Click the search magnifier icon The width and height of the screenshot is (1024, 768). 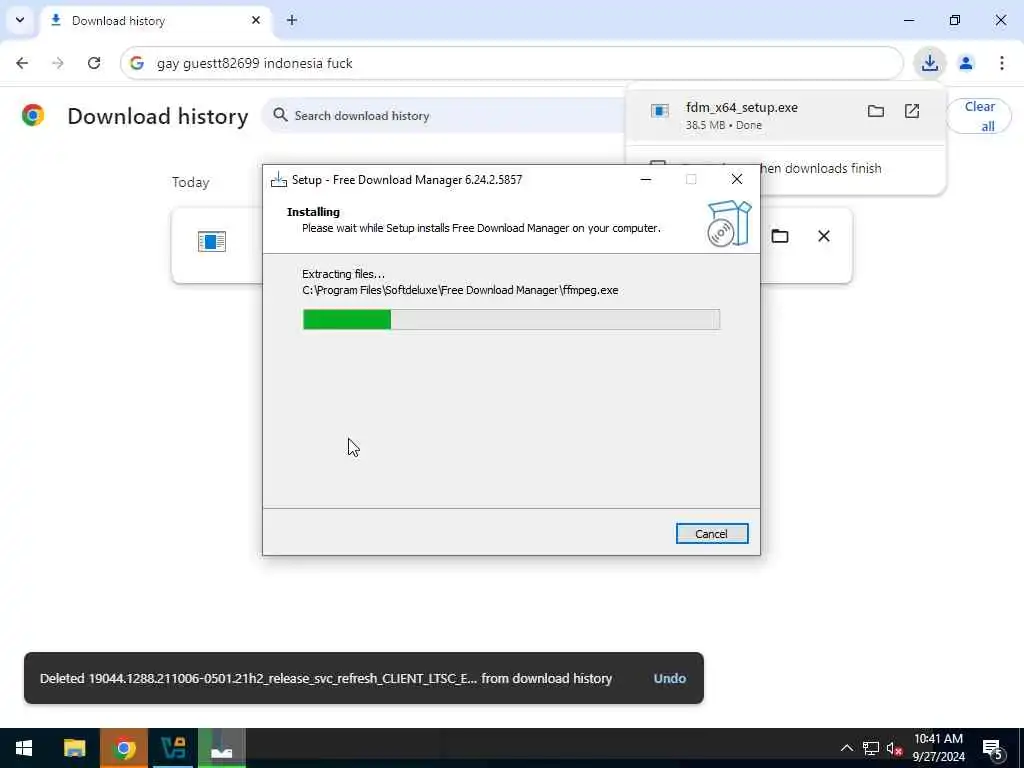coord(280,116)
